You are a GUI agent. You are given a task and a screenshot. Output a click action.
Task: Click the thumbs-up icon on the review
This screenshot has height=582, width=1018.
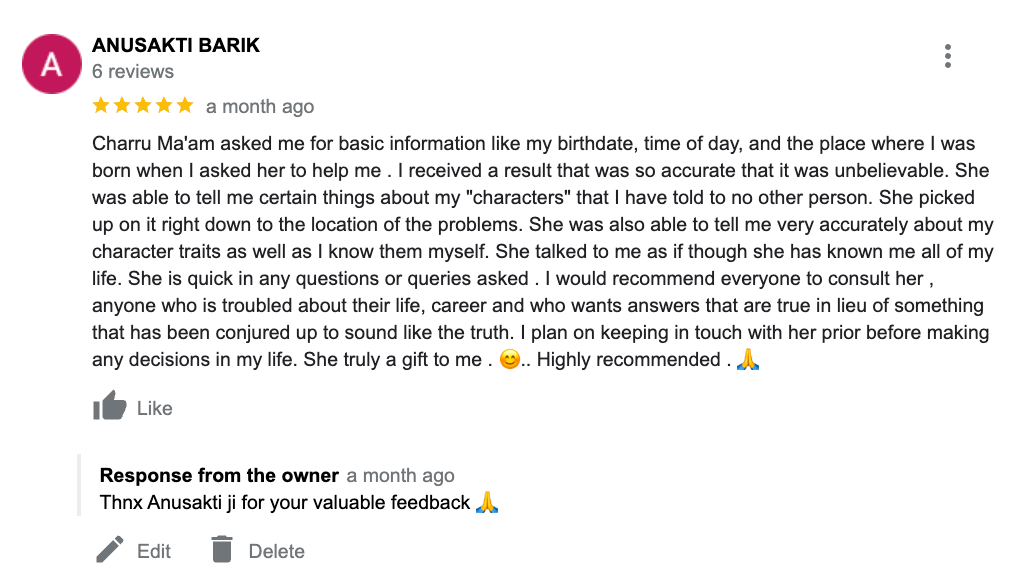pyautogui.click(x=109, y=406)
